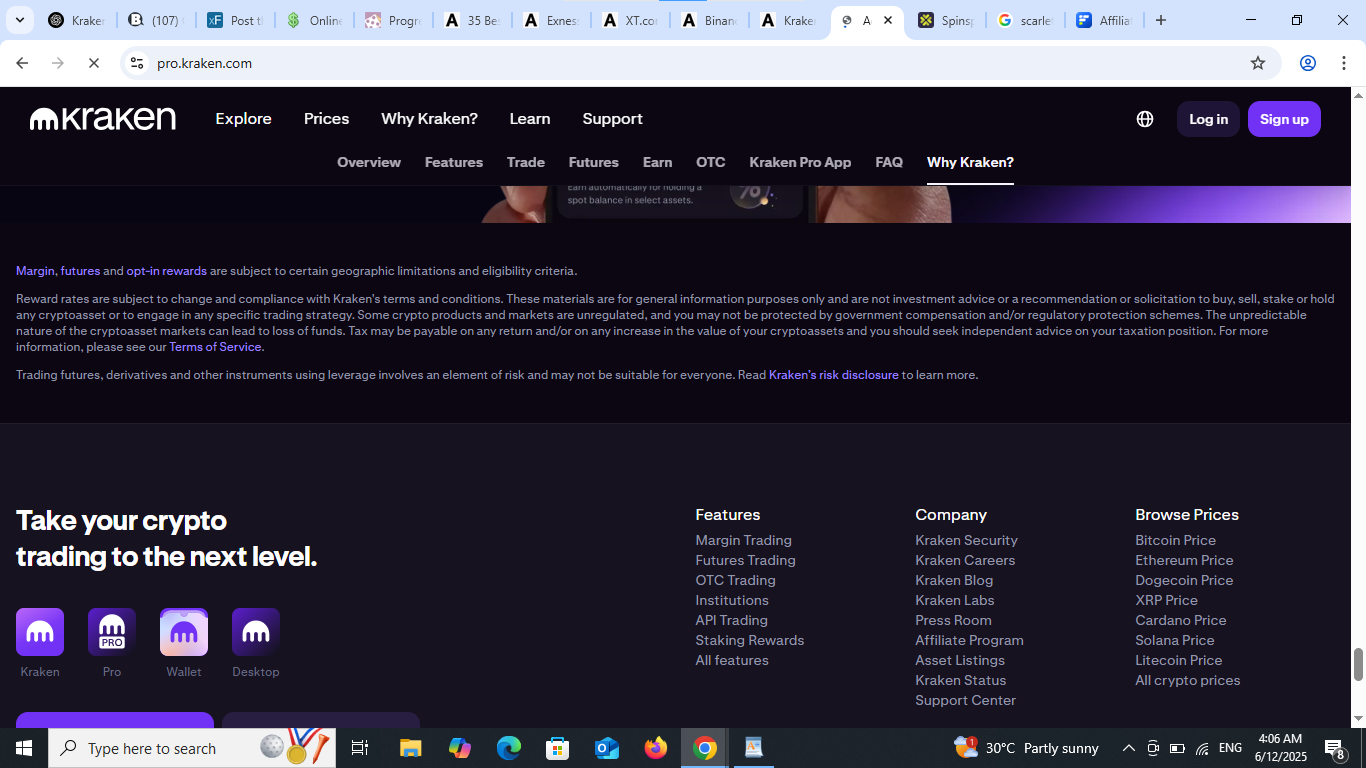Open Affiliate Program footer link

969,640
